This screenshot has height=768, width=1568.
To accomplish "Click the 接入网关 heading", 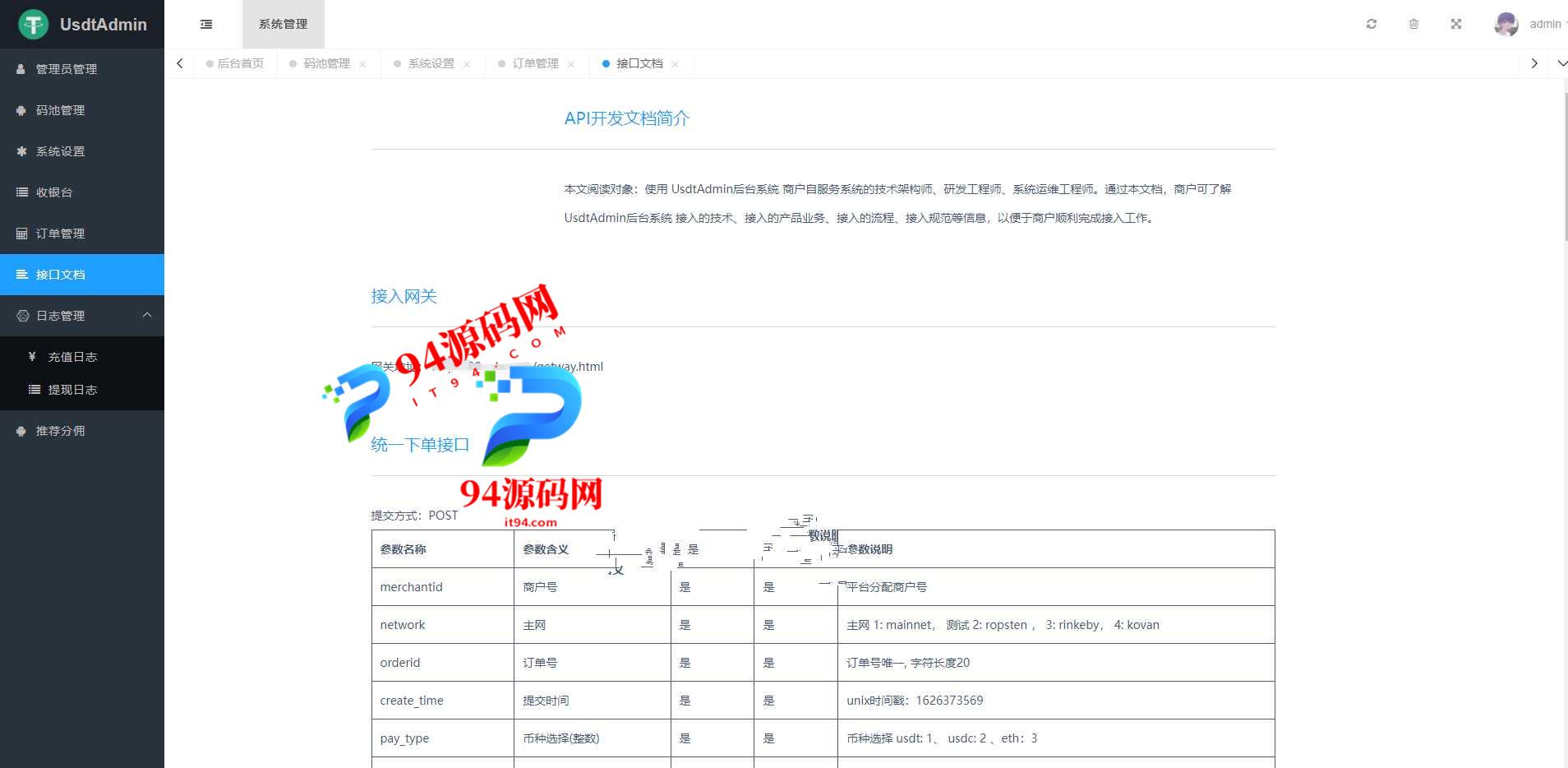I will pos(404,296).
